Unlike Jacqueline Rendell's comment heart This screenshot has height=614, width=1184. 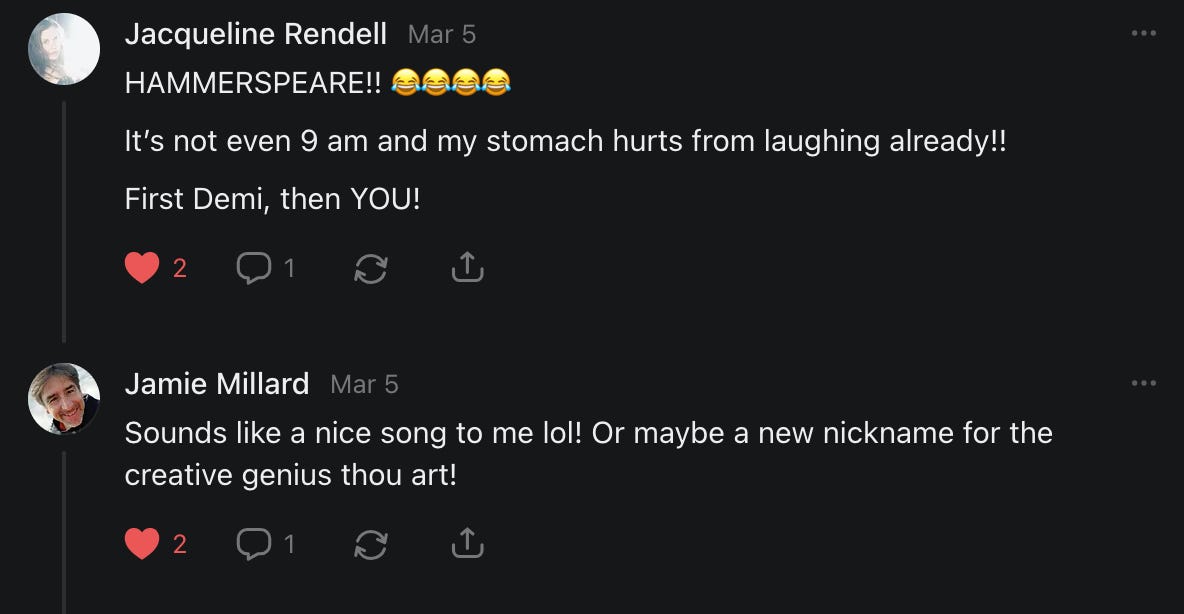point(142,268)
